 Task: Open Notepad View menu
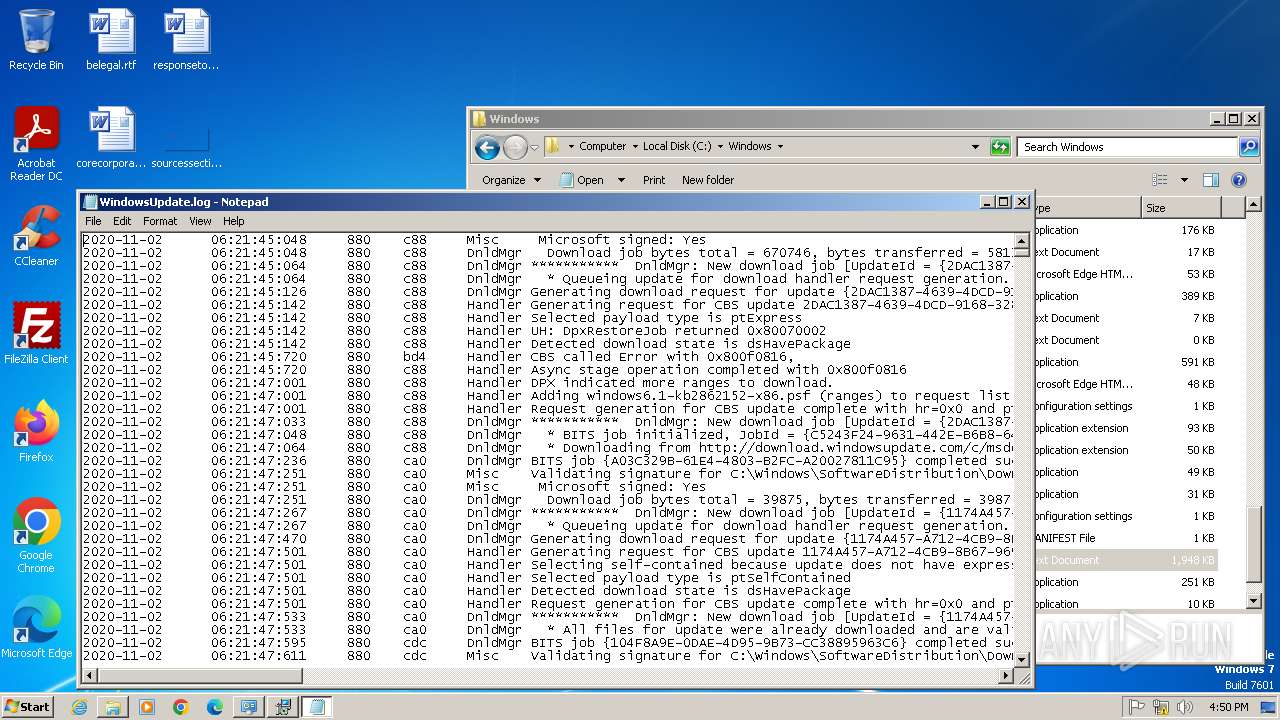(200, 221)
